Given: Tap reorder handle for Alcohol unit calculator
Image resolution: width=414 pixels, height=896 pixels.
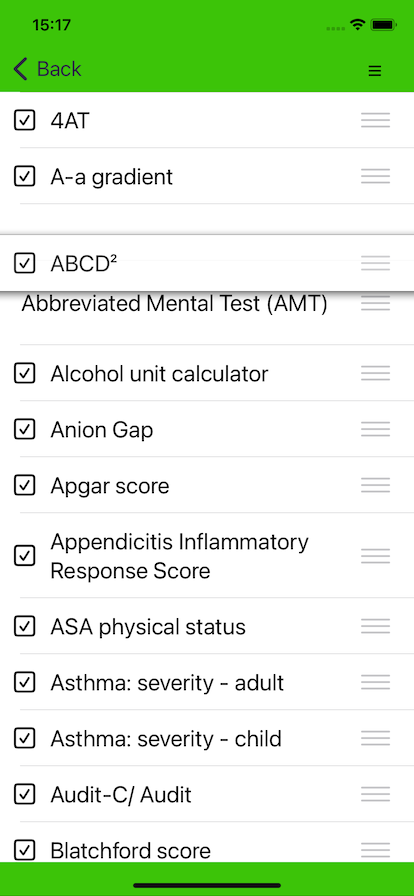Looking at the screenshot, I should [x=375, y=373].
